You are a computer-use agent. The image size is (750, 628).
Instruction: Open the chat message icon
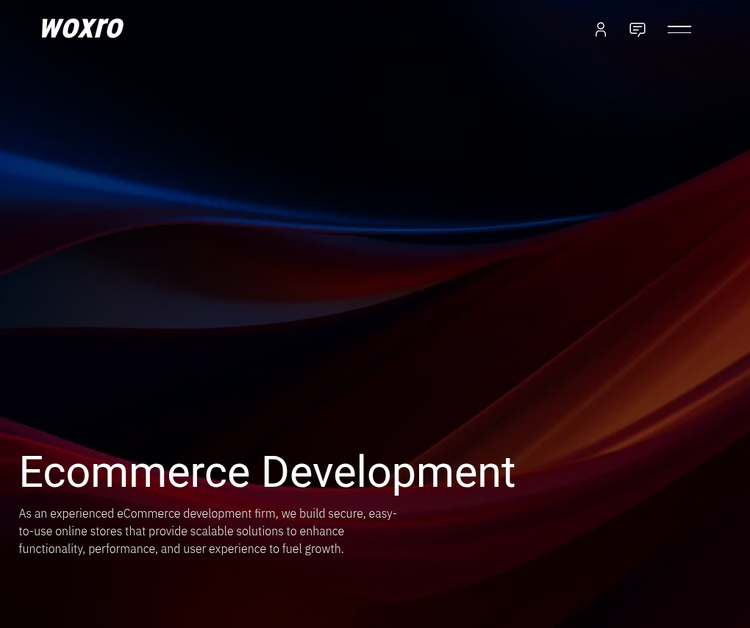click(637, 29)
